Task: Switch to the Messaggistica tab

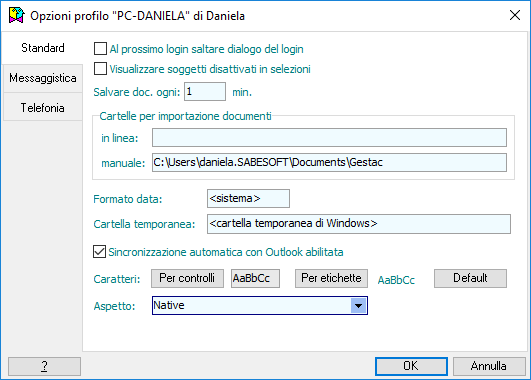Action: click(x=43, y=78)
